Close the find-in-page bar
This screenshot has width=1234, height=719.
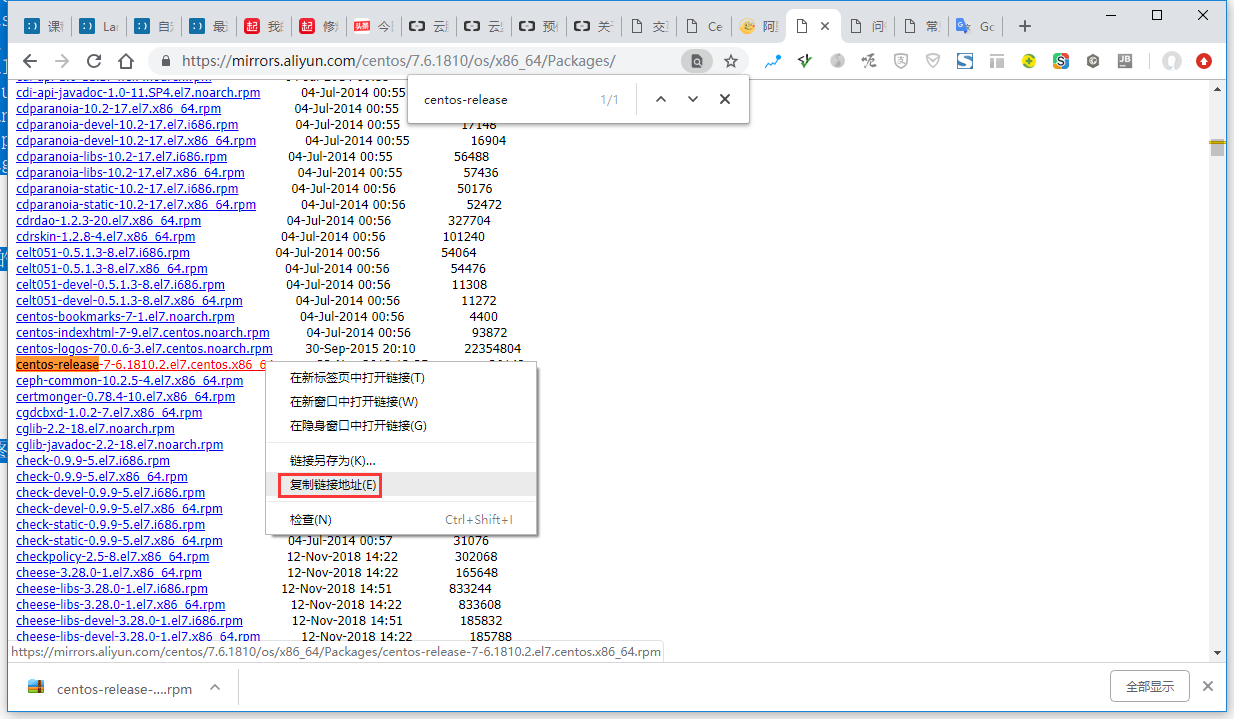point(725,99)
